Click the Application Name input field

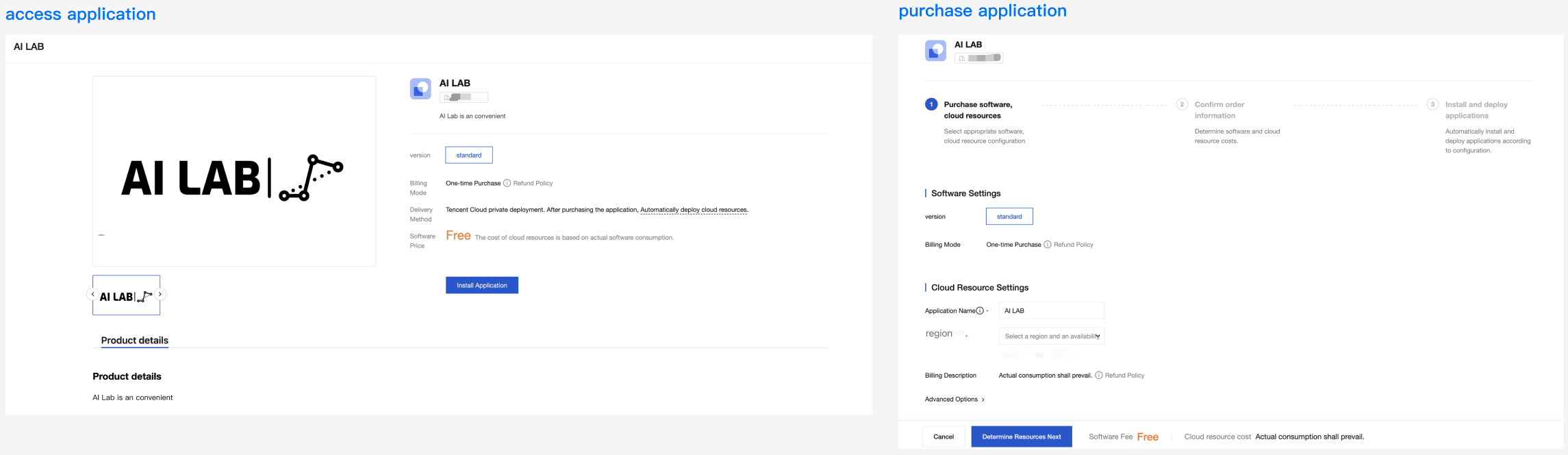1052,311
